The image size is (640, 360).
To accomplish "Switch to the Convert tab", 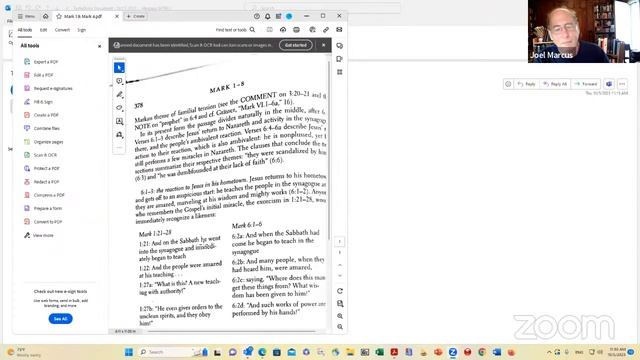I will (x=62, y=30).
